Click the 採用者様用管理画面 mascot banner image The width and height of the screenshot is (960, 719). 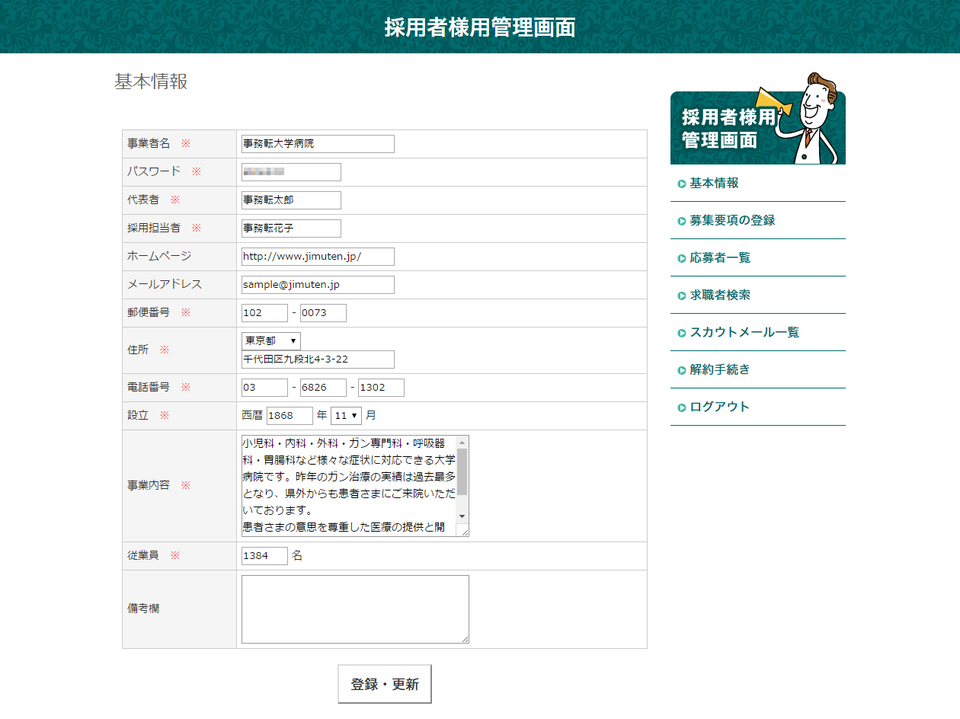pyautogui.click(x=758, y=119)
